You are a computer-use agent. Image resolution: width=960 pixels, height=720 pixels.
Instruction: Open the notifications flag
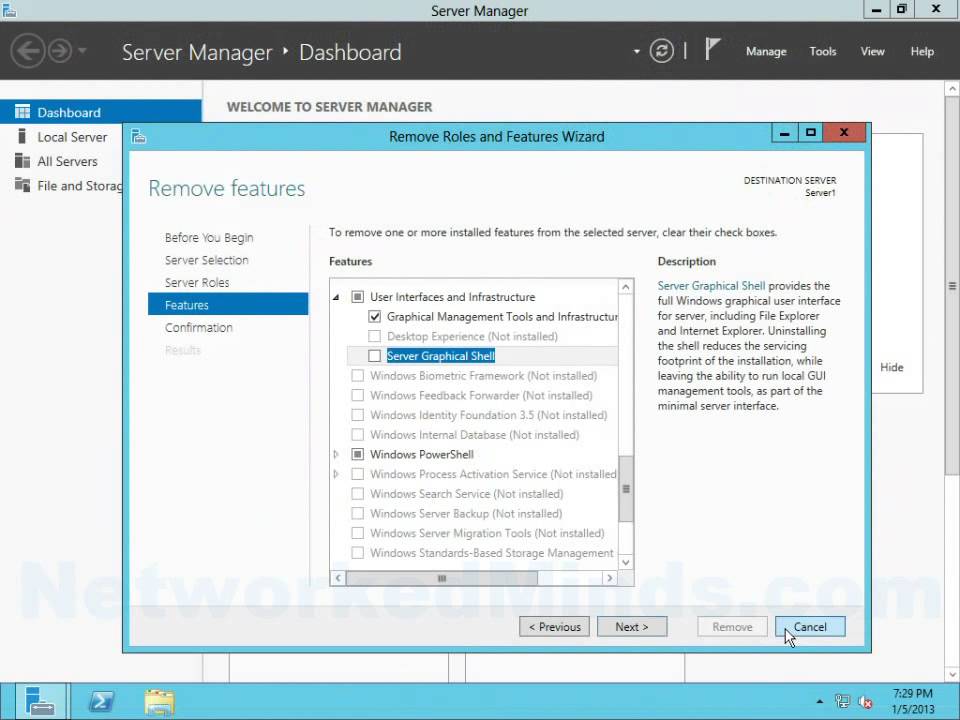click(x=711, y=49)
